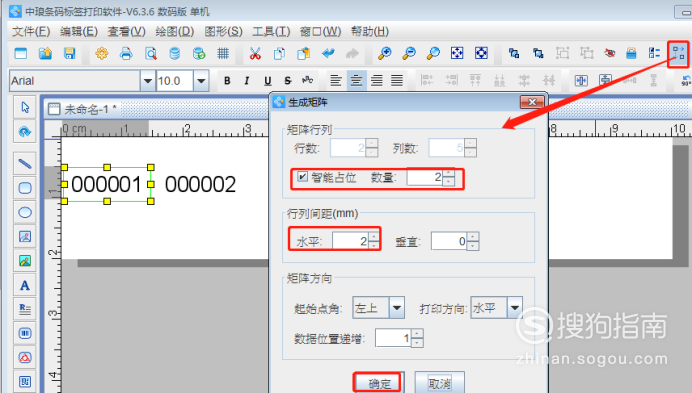Click the 水平 spacing input field
The height and width of the screenshot is (393, 692).
[351, 241]
